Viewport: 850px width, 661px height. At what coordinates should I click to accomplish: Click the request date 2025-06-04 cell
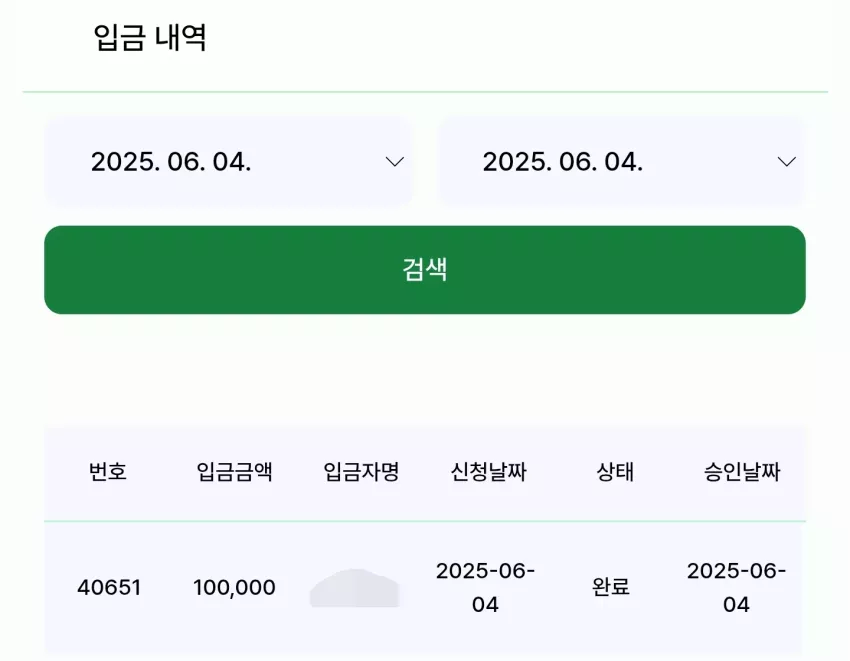click(x=485, y=587)
